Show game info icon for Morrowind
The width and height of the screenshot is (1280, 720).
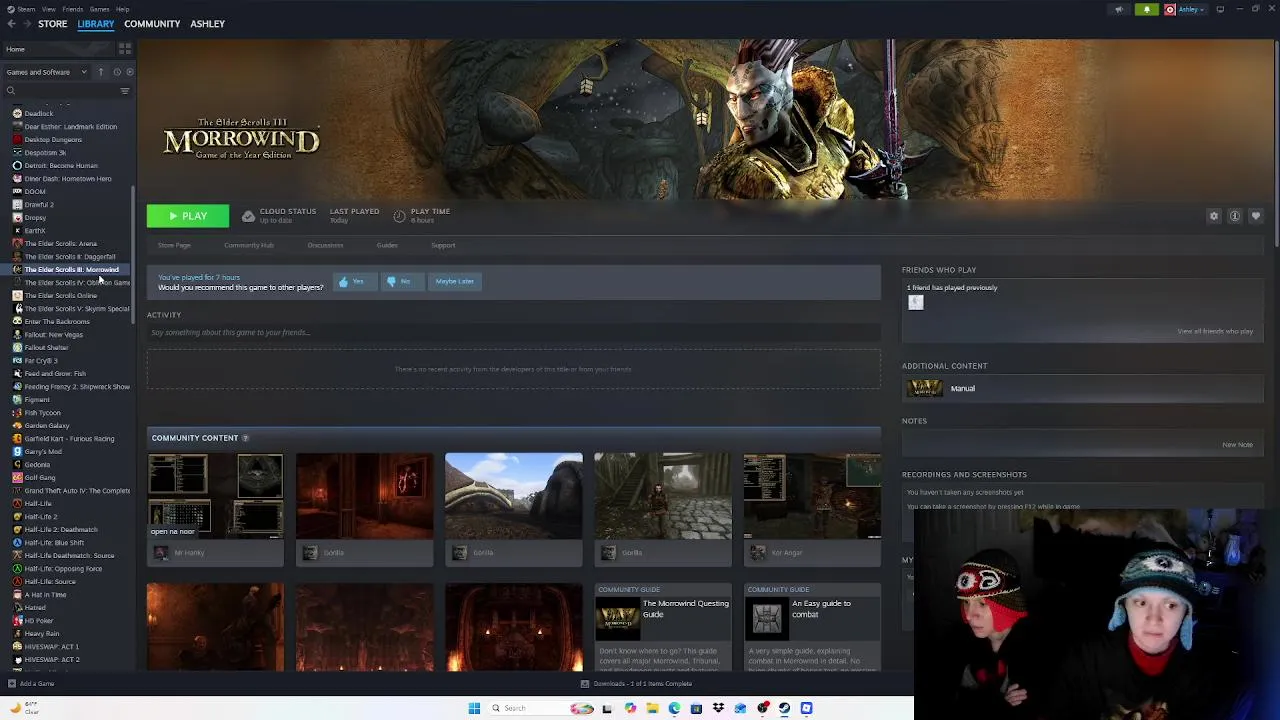(x=1235, y=216)
